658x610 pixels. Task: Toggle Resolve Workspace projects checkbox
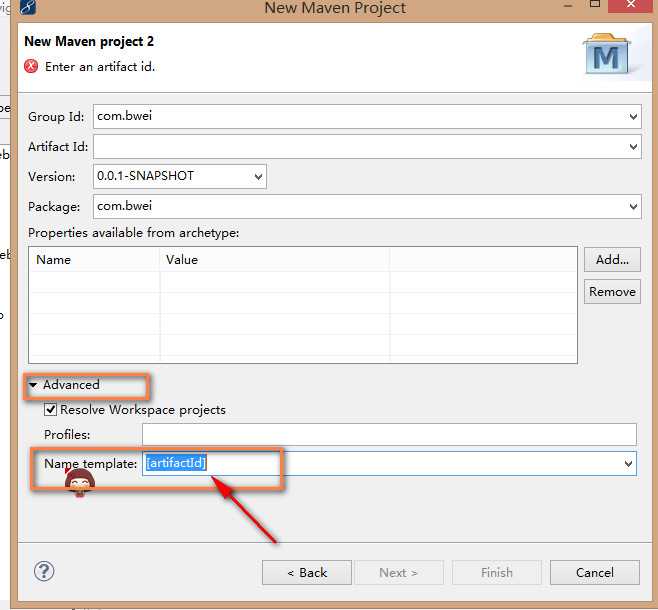click(x=50, y=409)
